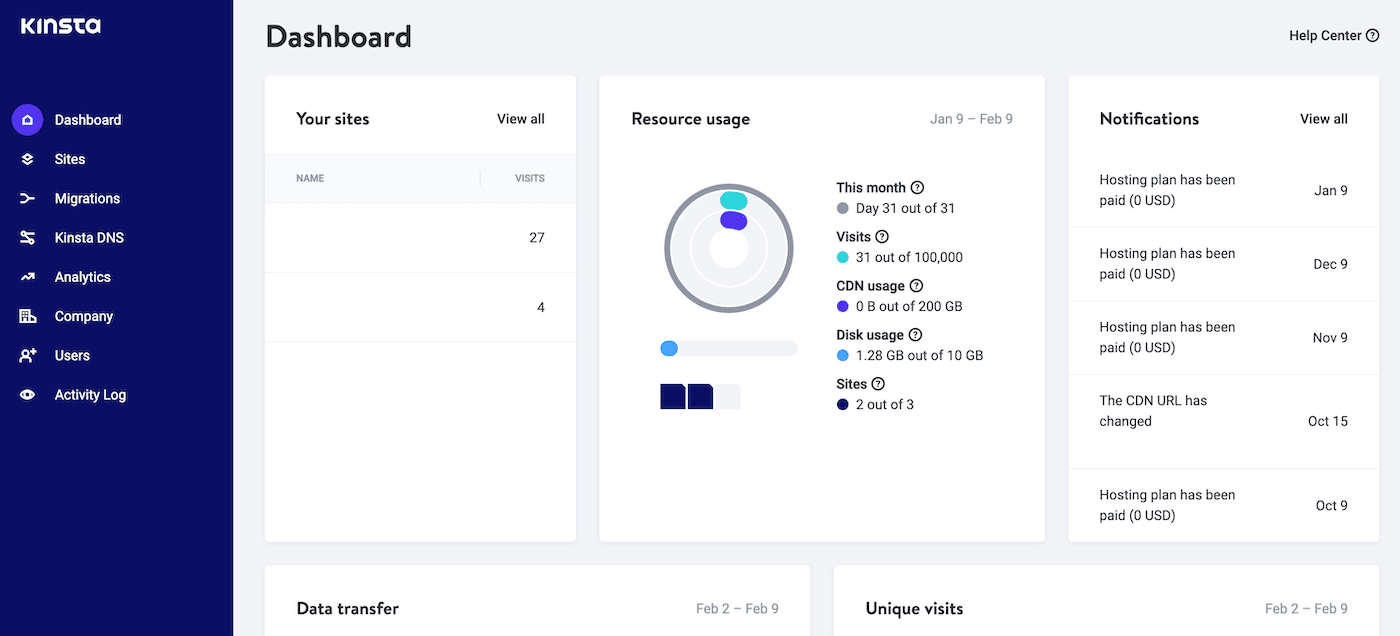This screenshot has width=1400, height=636.
Task: Click the Dashboard home icon
Action: (27, 120)
